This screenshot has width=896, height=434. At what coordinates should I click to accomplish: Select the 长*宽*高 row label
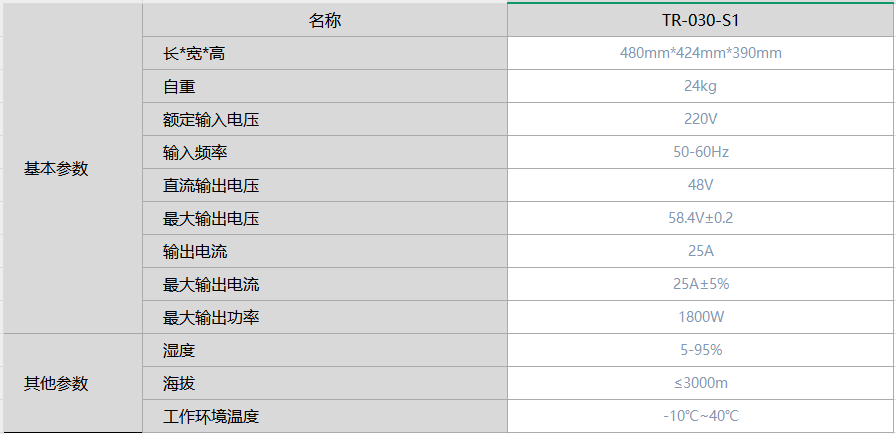pyautogui.click(x=194, y=53)
